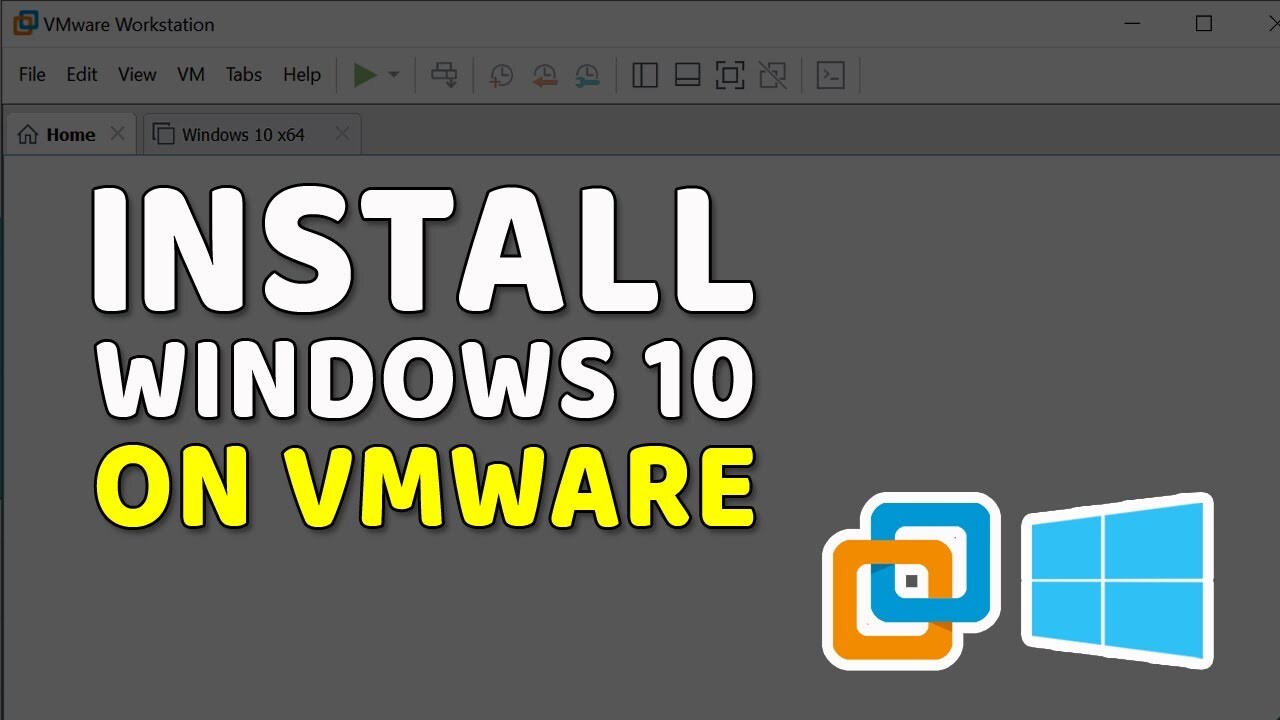
Task: Power on the virtual machine with green play button
Action: coord(365,75)
